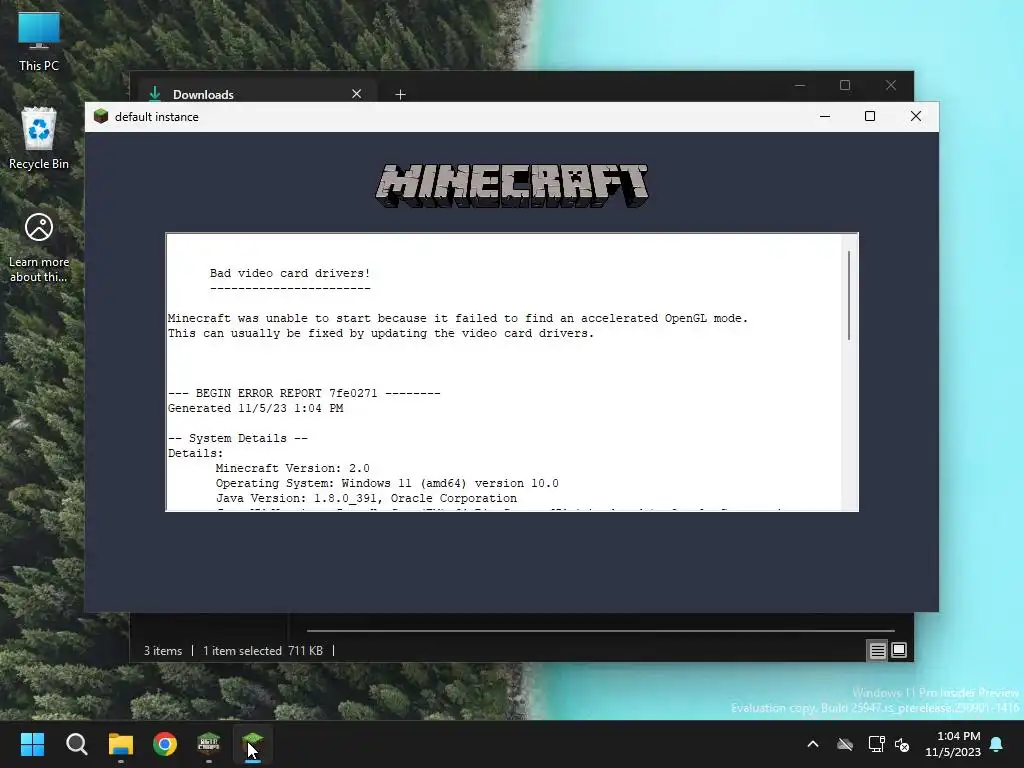Select the Downloads tab in File Explorer

(255, 94)
